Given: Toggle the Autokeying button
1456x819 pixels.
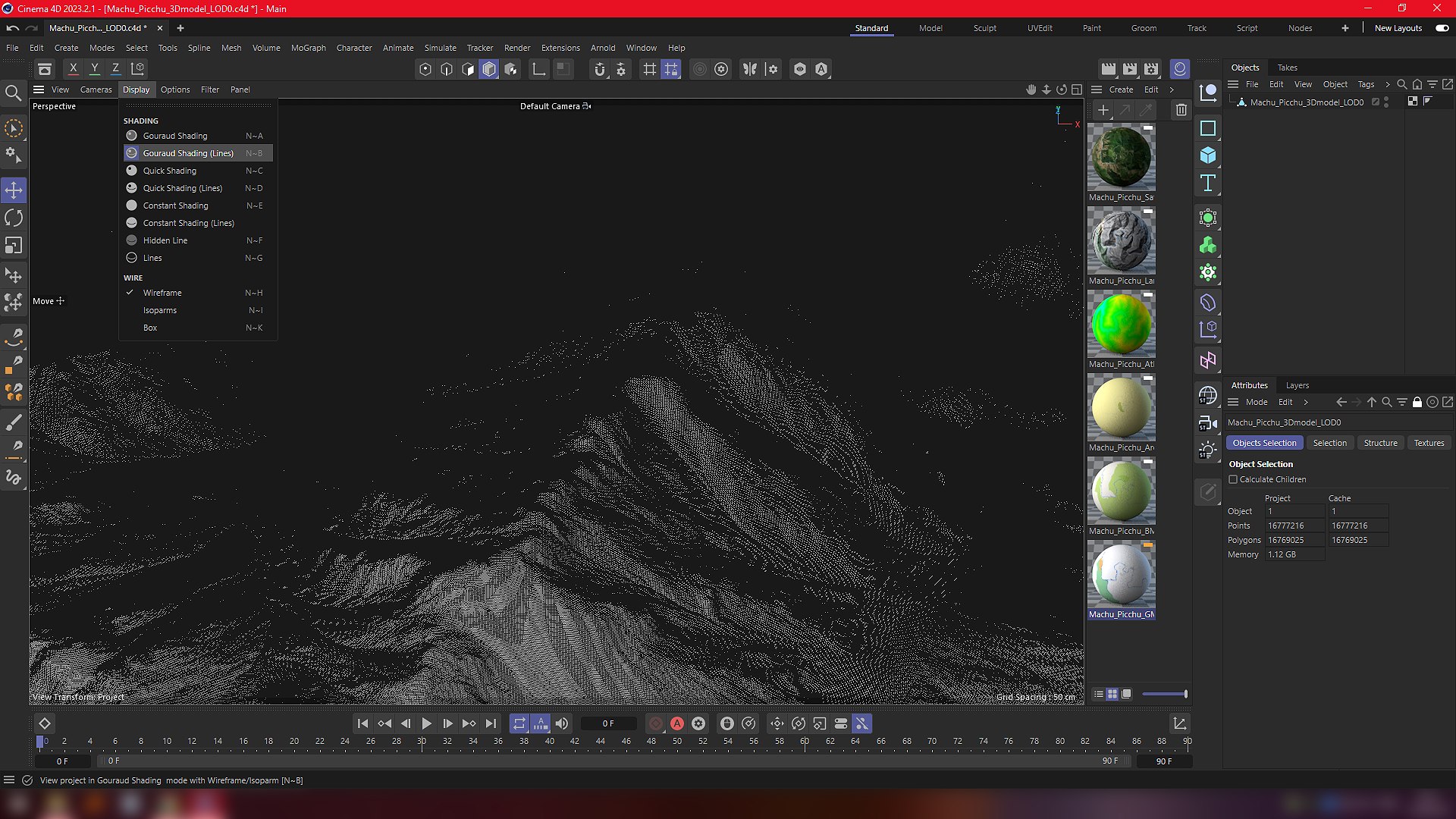Looking at the screenshot, I should [677, 723].
